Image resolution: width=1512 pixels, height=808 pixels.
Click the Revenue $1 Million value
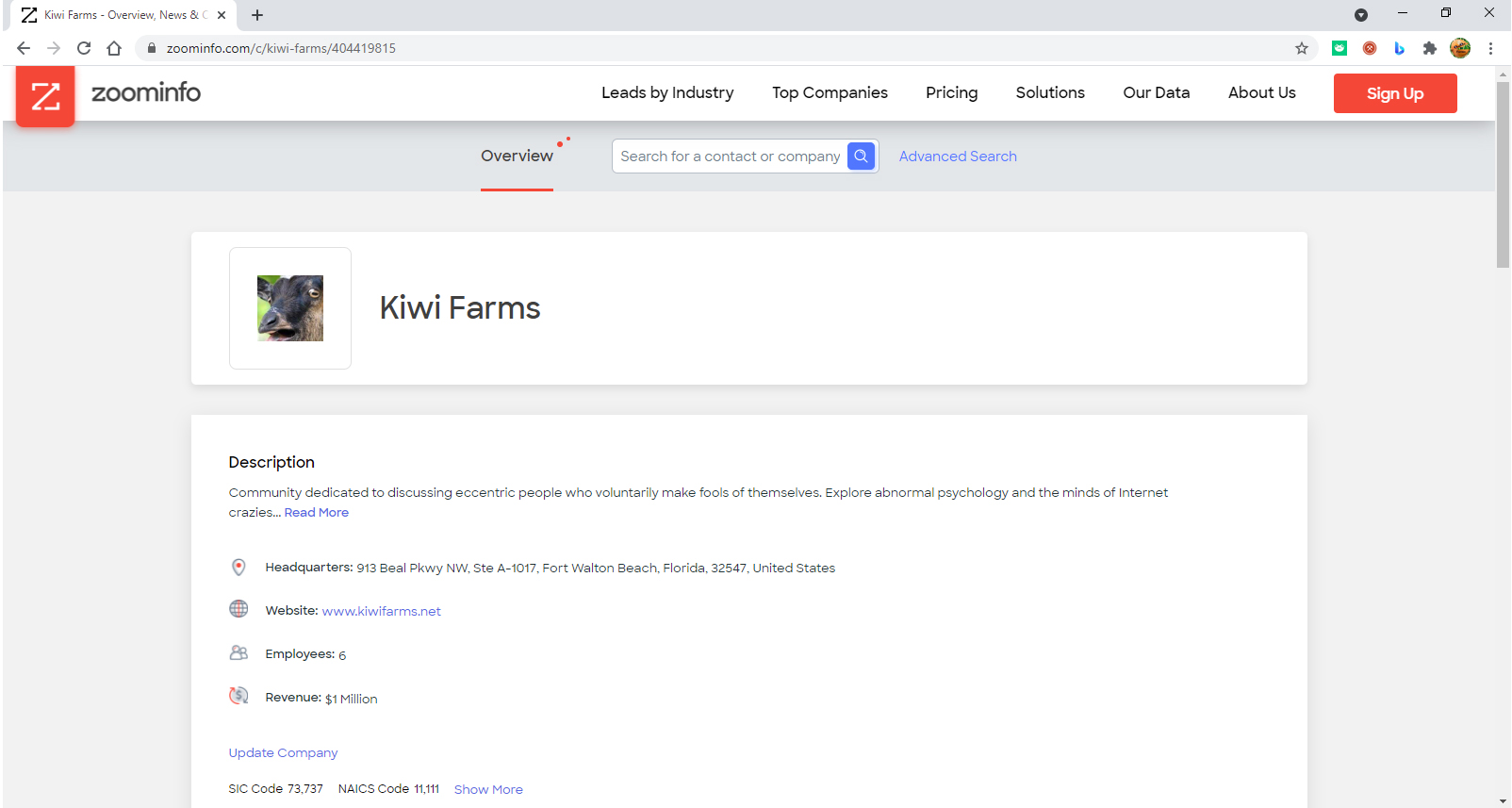click(352, 699)
